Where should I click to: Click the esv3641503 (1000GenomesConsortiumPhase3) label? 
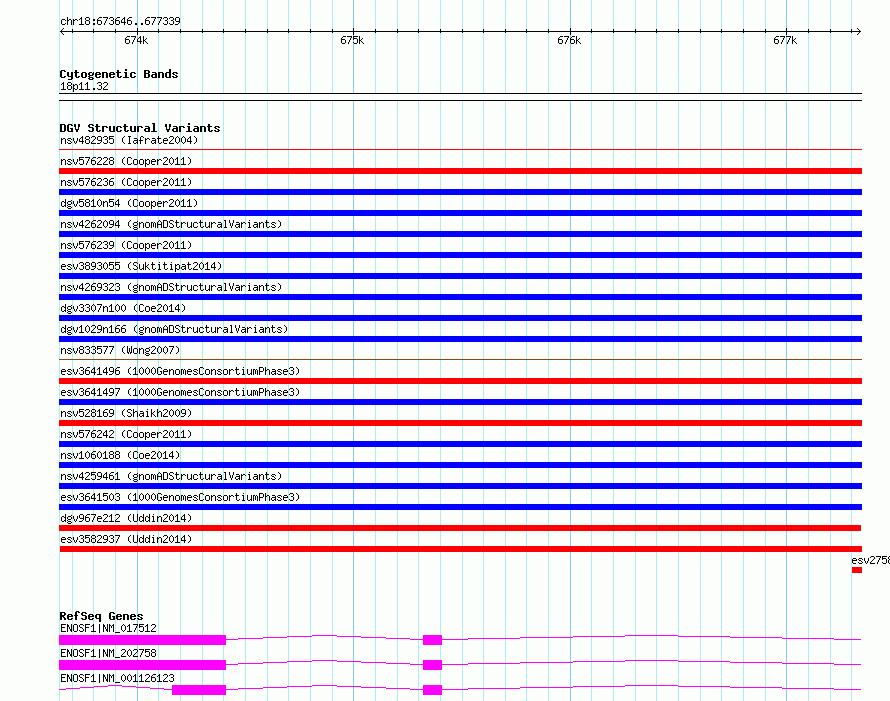[180, 497]
